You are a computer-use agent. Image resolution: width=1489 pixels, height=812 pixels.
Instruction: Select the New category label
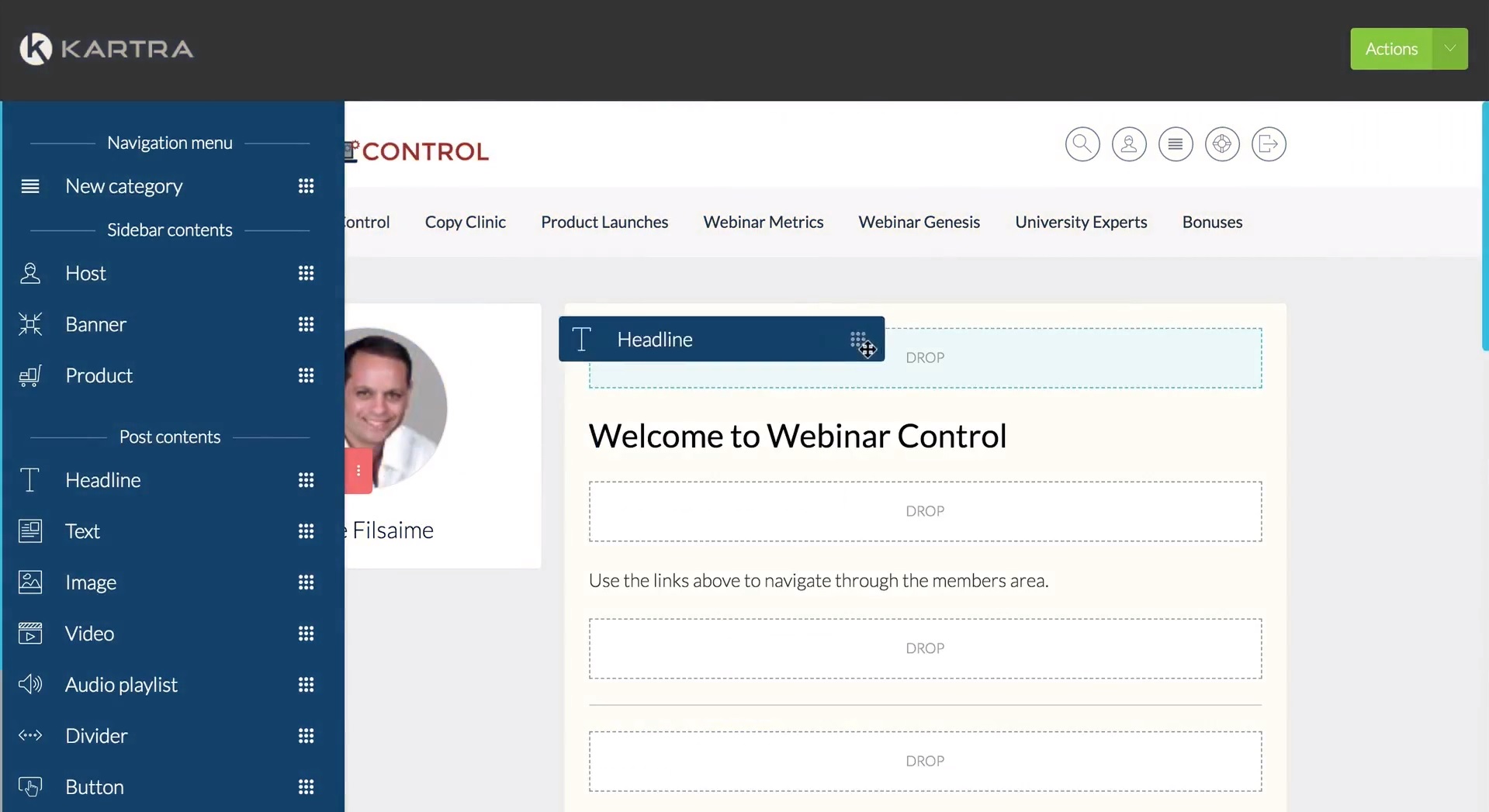[x=124, y=186]
